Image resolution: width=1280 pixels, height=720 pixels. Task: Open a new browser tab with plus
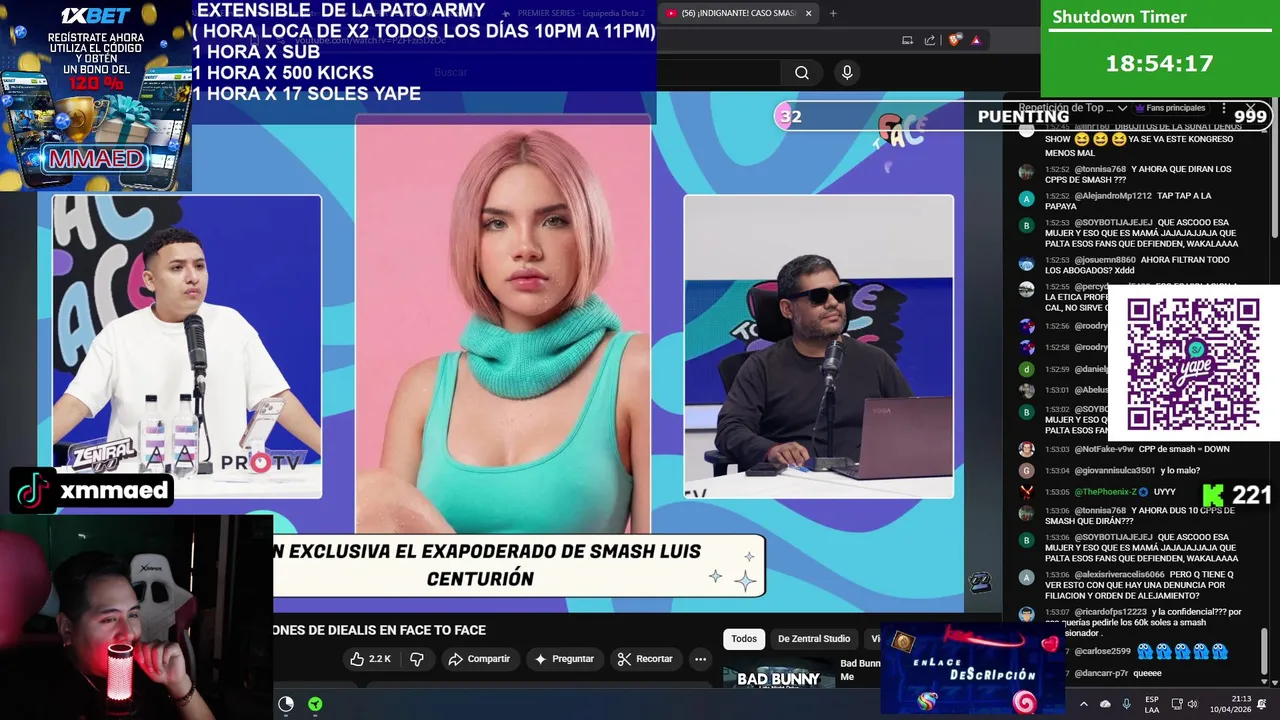click(833, 13)
